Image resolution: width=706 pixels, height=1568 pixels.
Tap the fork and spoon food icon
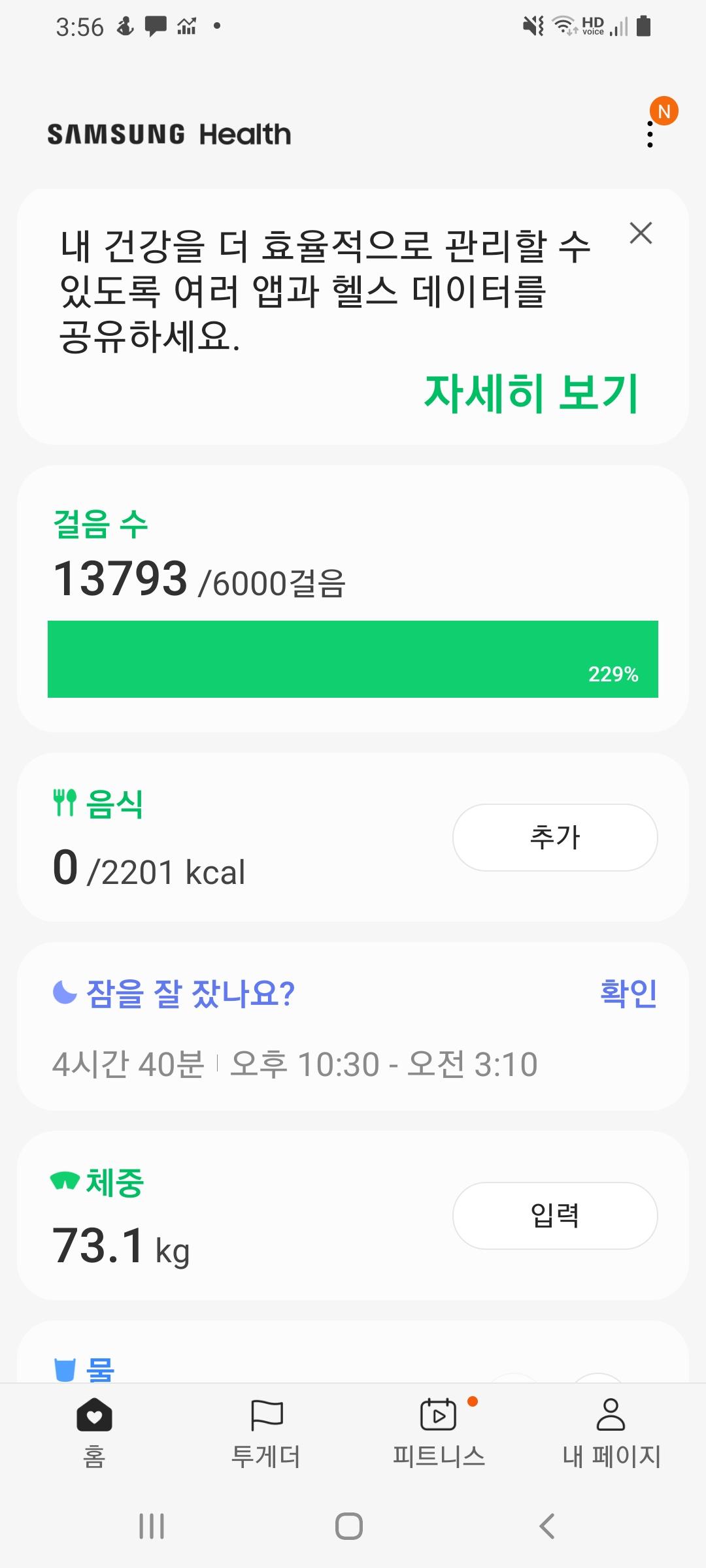click(x=65, y=803)
